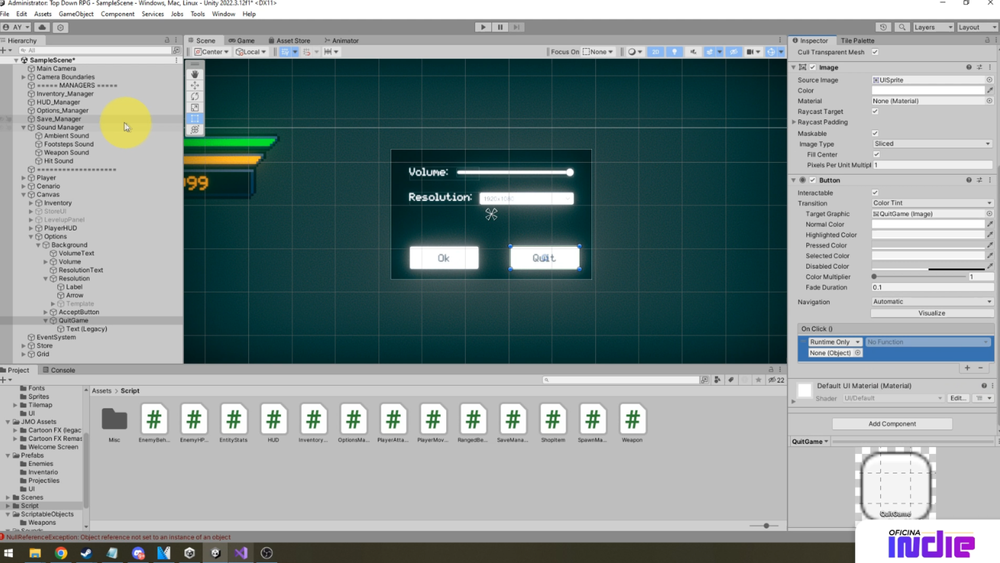Open SaveMana script asset

(x=512, y=423)
